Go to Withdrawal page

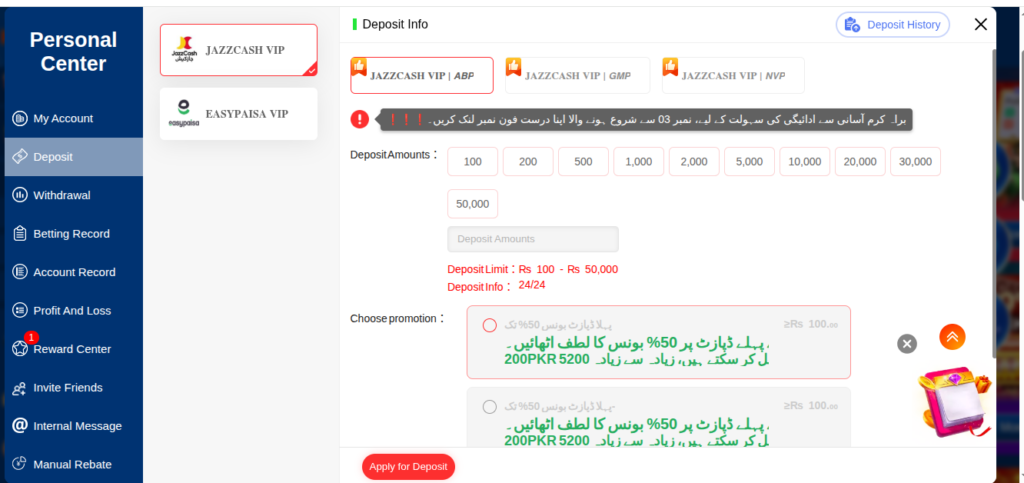point(74,195)
